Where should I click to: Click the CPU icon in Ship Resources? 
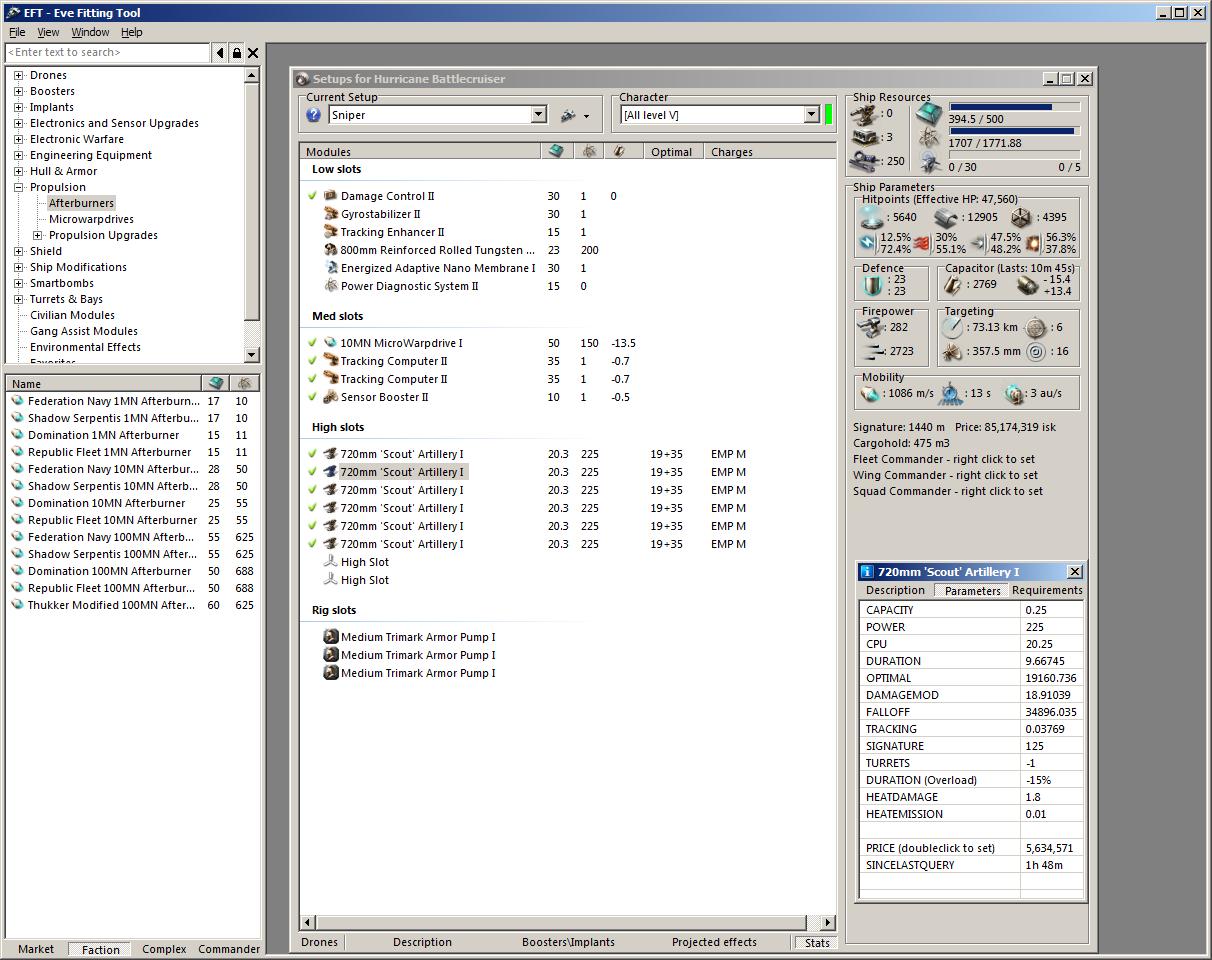pyautogui.click(x=929, y=113)
